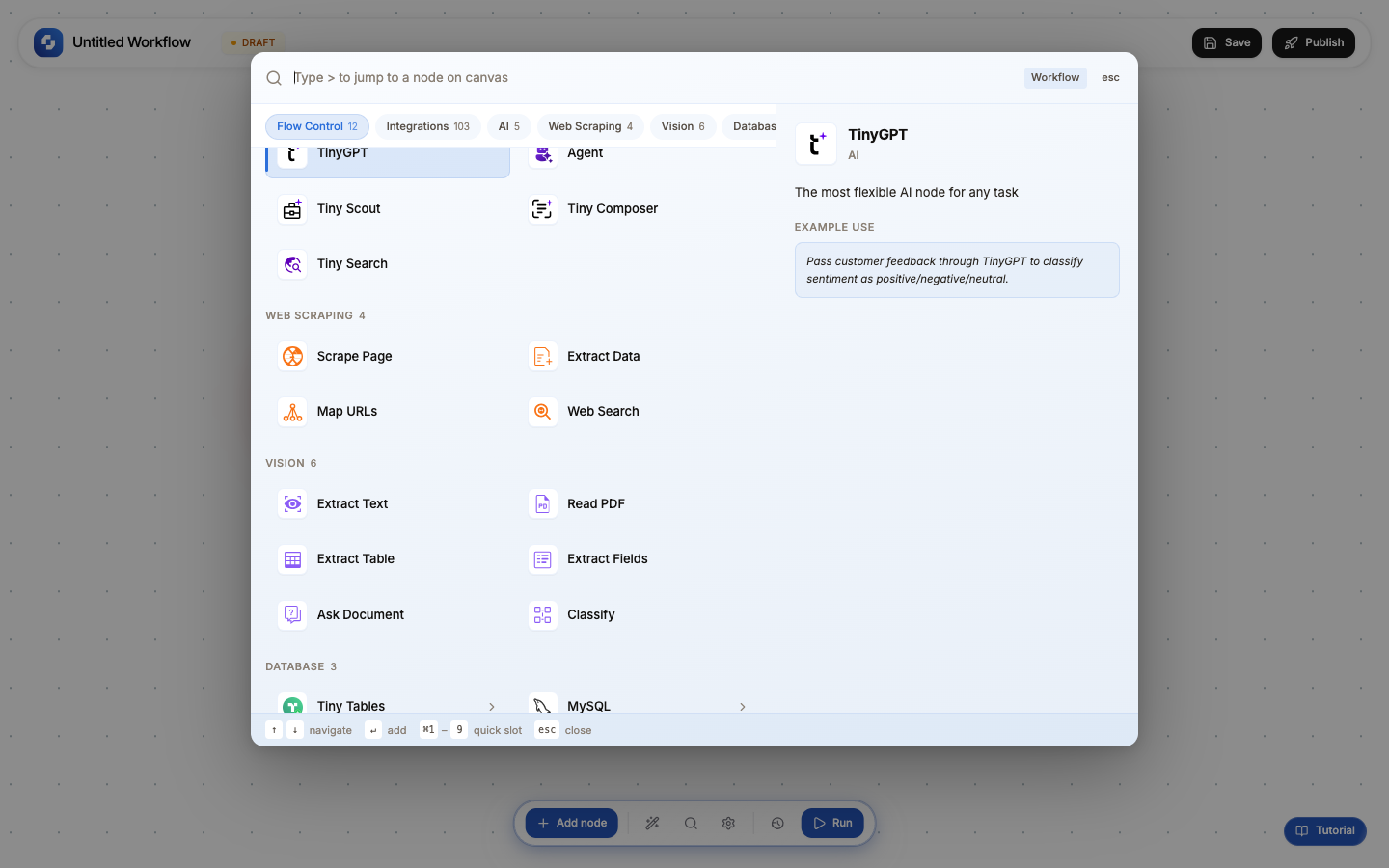Select the Vision category tab
The height and width of the screenshot is (868, 1389).
point(683,126)
